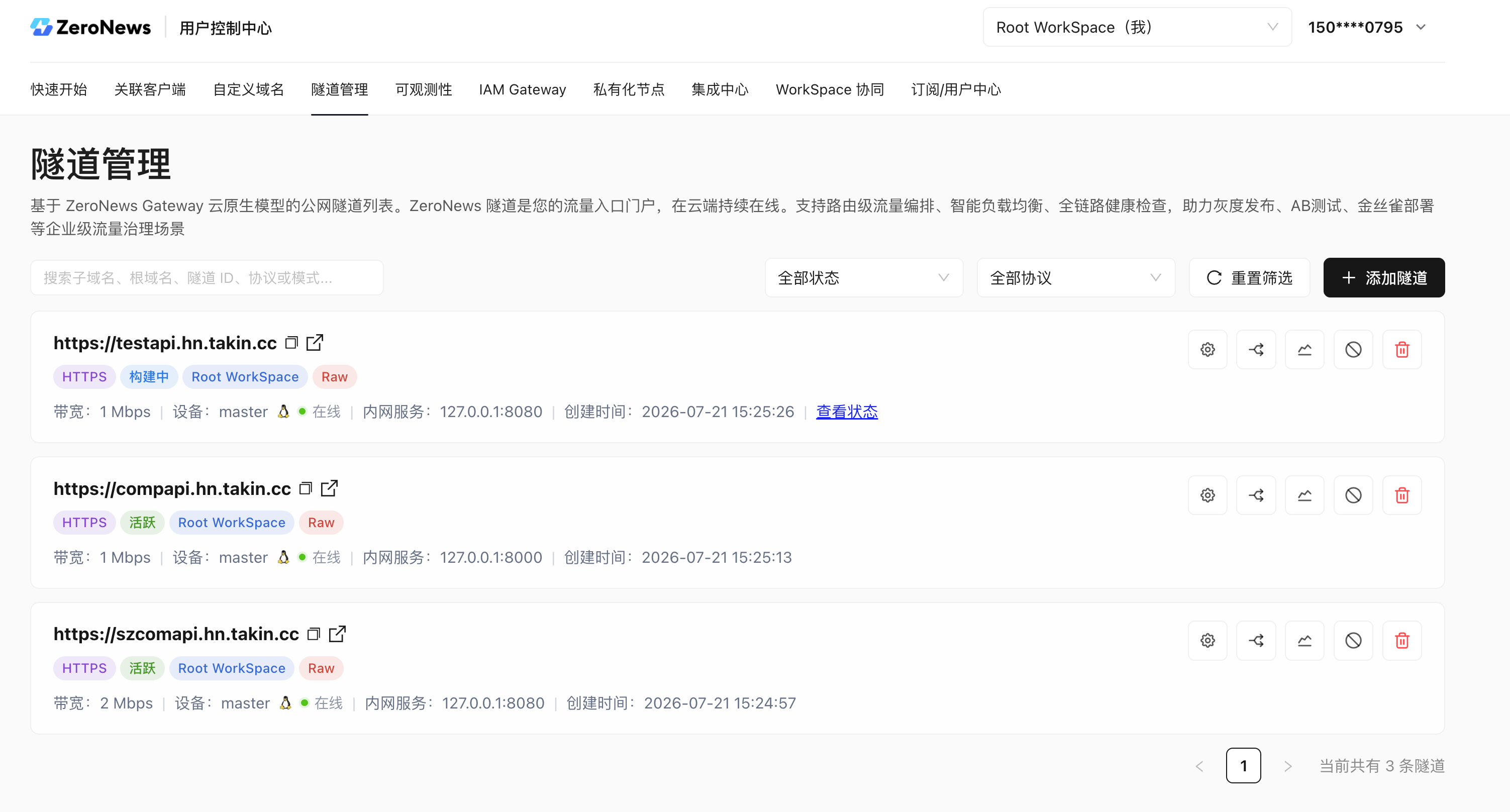Click the https://compapi.hn.takin.cc heading
1510x812 pixels.
click(x=172, y=488)
